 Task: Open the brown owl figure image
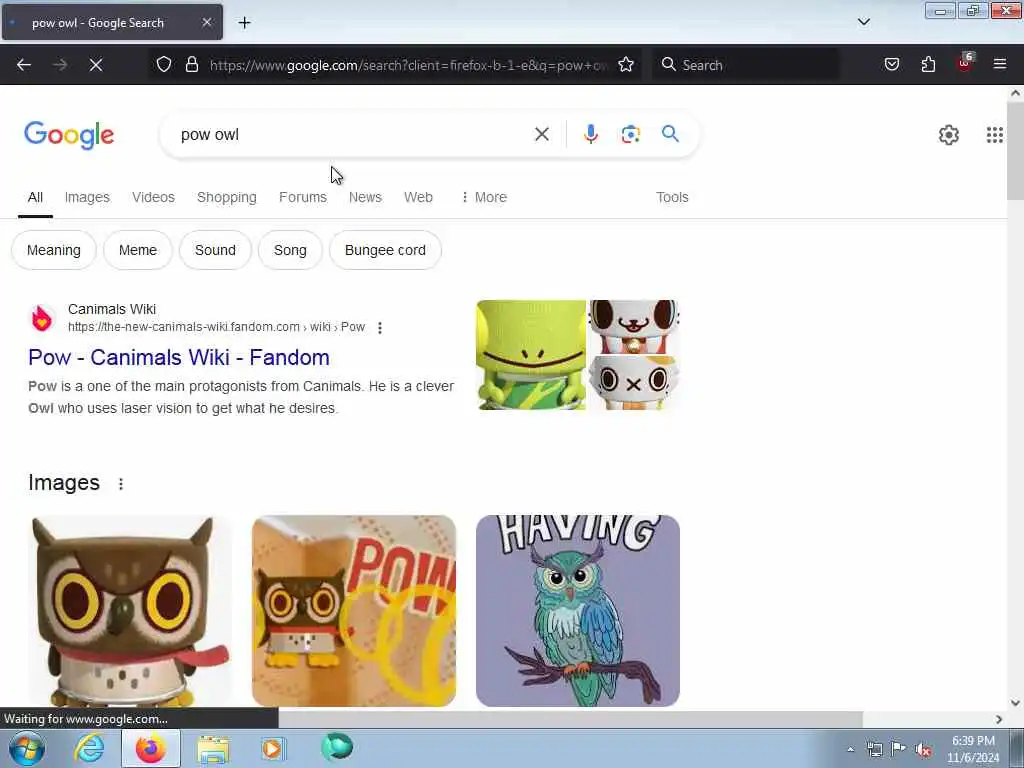point(130,611)
